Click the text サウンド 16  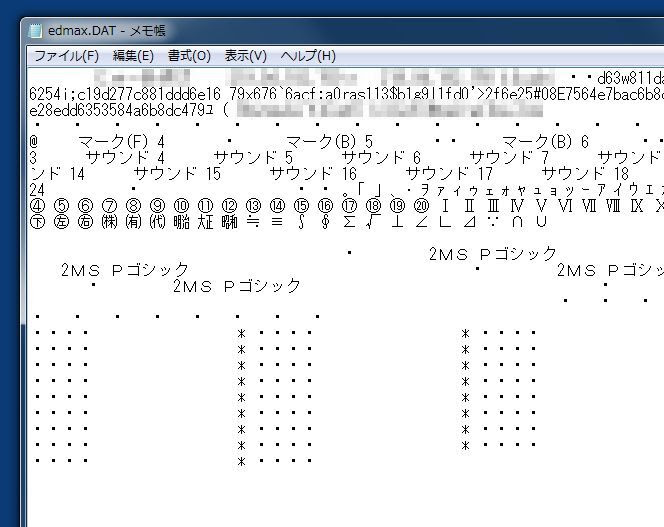pos(313,174)
